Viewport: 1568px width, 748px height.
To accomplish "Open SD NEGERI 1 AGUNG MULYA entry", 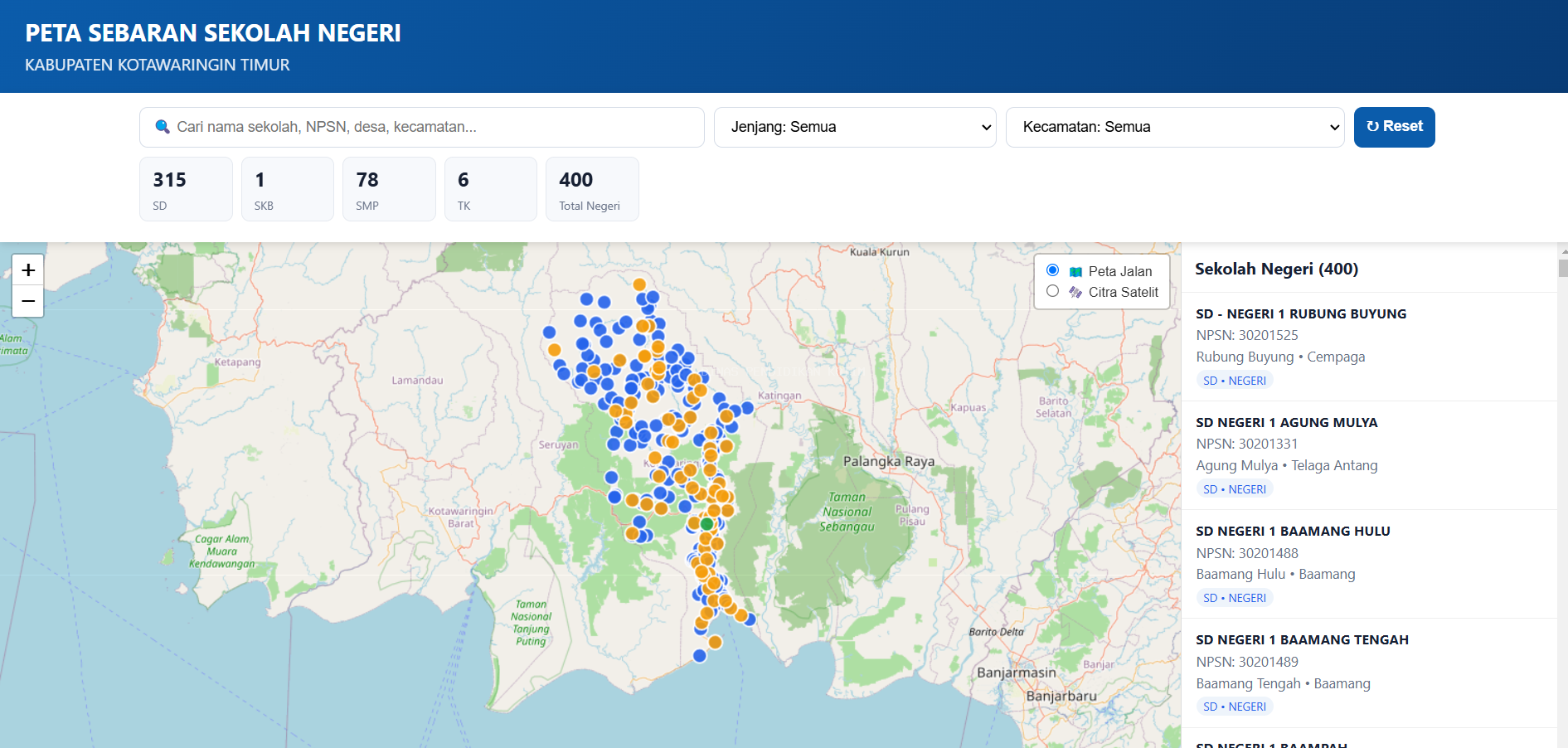I will [1369, 455].
